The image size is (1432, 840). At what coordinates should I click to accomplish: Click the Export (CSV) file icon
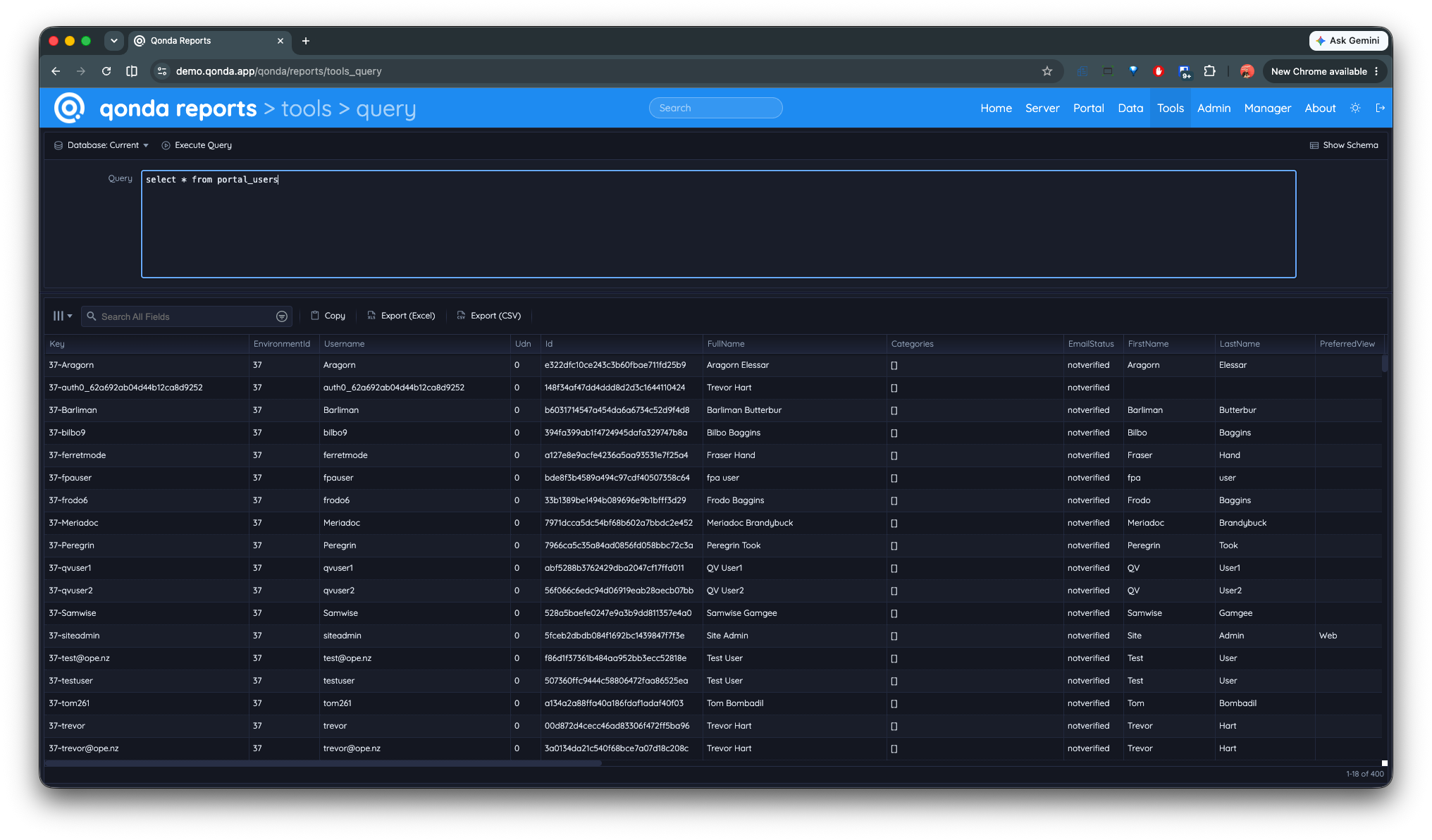pos(461,316)
